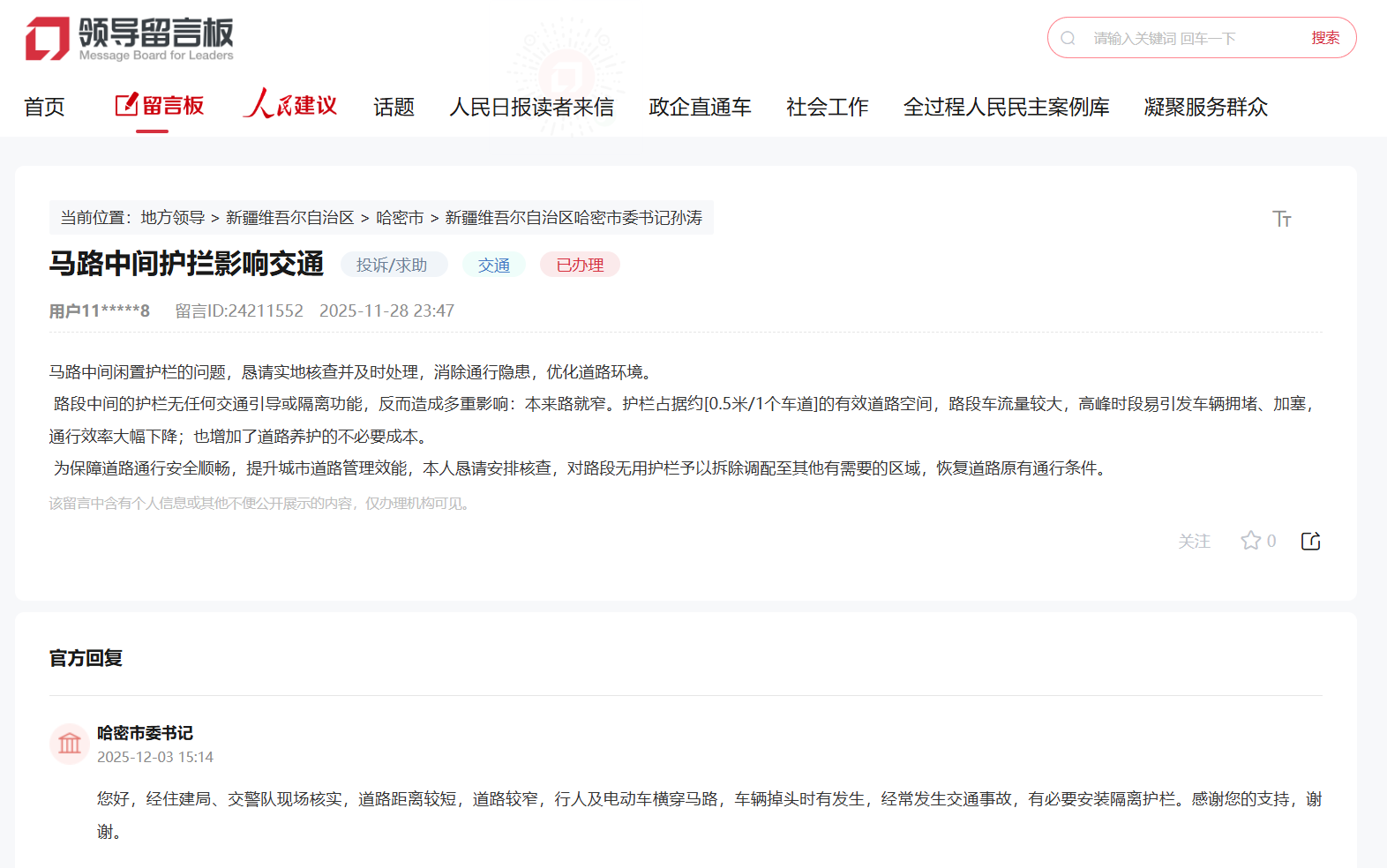Click the star favorite icon
The height and width of the screenshot is (868, 1387).
click(x=1250, y=541)
